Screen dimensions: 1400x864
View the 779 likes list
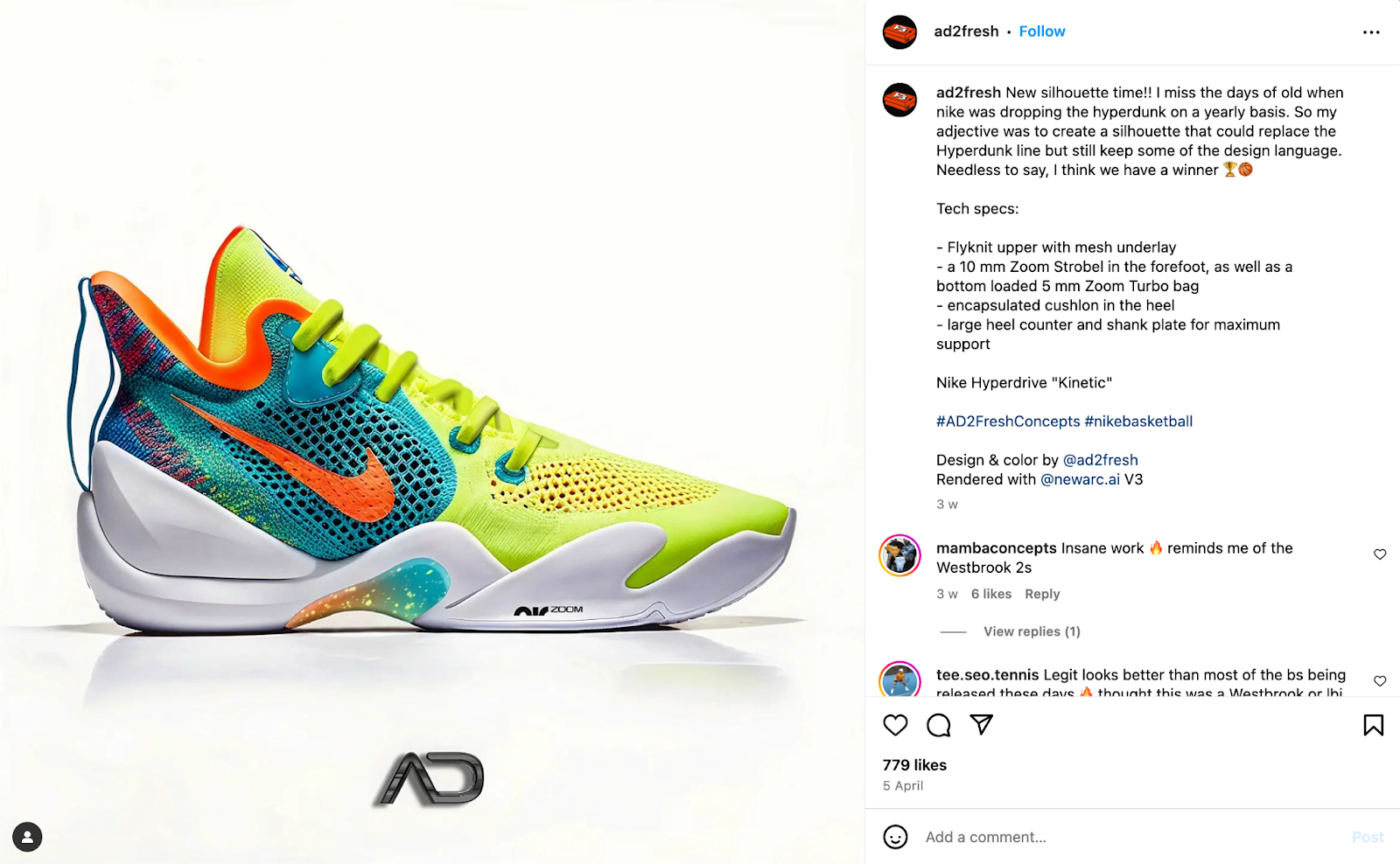pos(914,765)
